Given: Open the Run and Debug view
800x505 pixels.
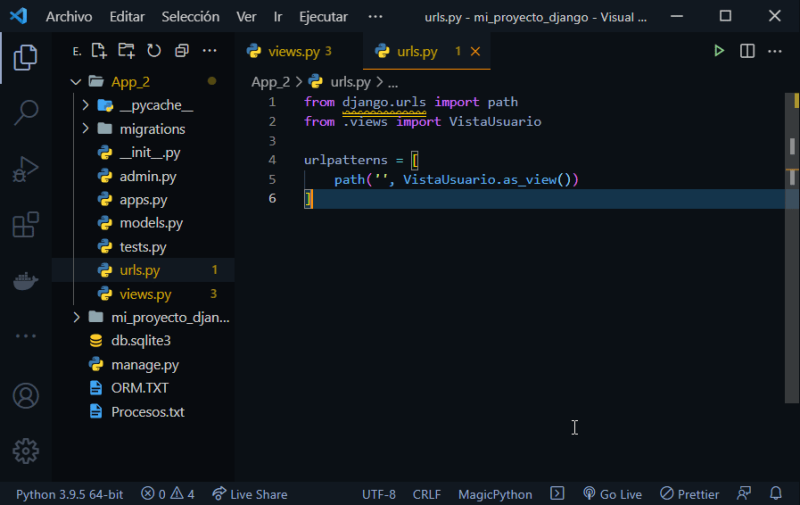Looking at the screenshot, I should click(26, 168).
